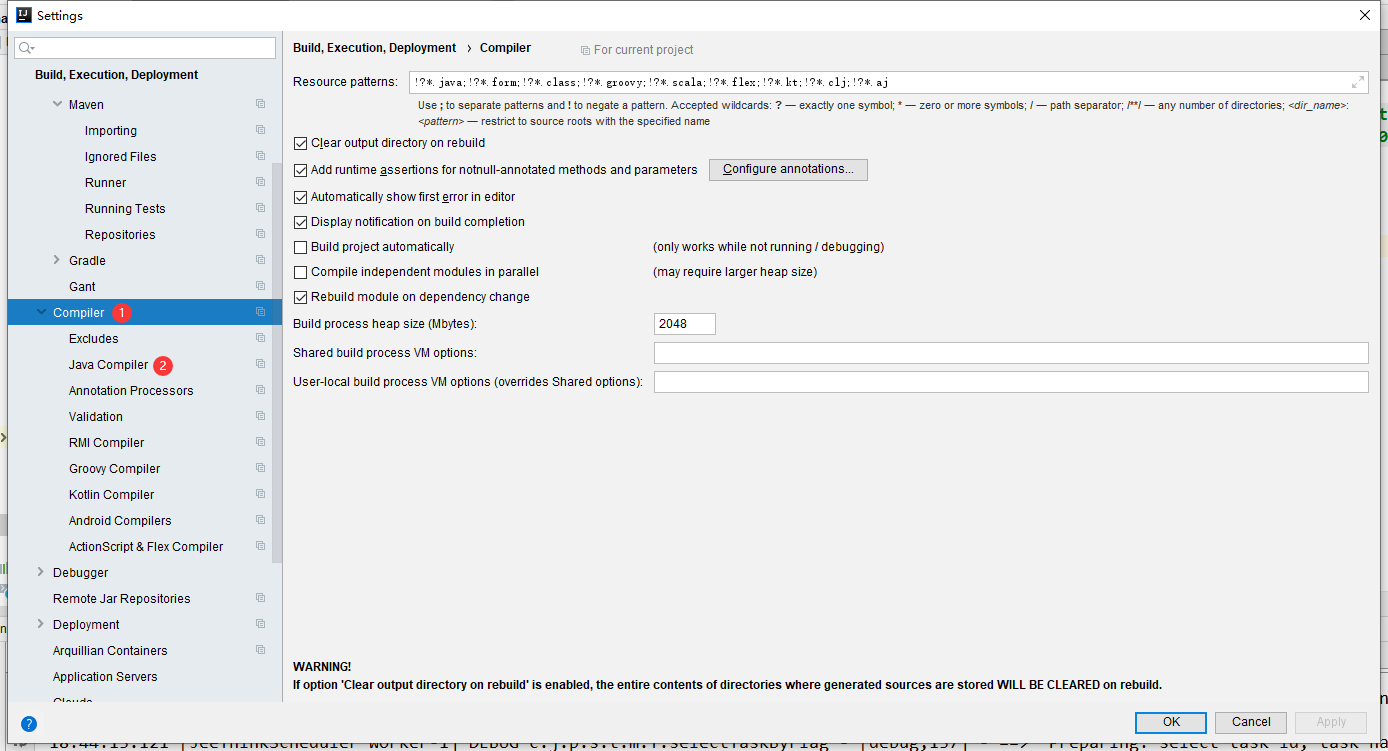Click the Cancel button
Screen dimensions: 1388x751
pos(1251,722)
